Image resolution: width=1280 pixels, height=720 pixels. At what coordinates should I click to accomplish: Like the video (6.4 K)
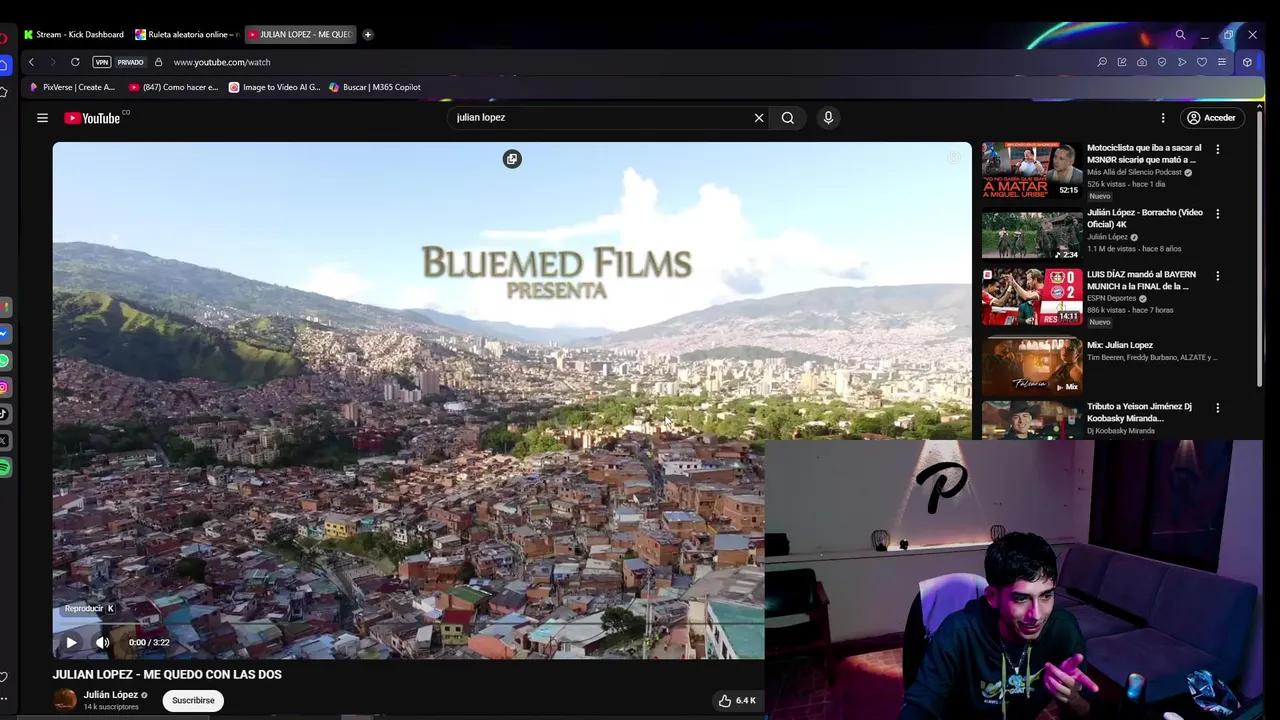(x=737, y=701)
